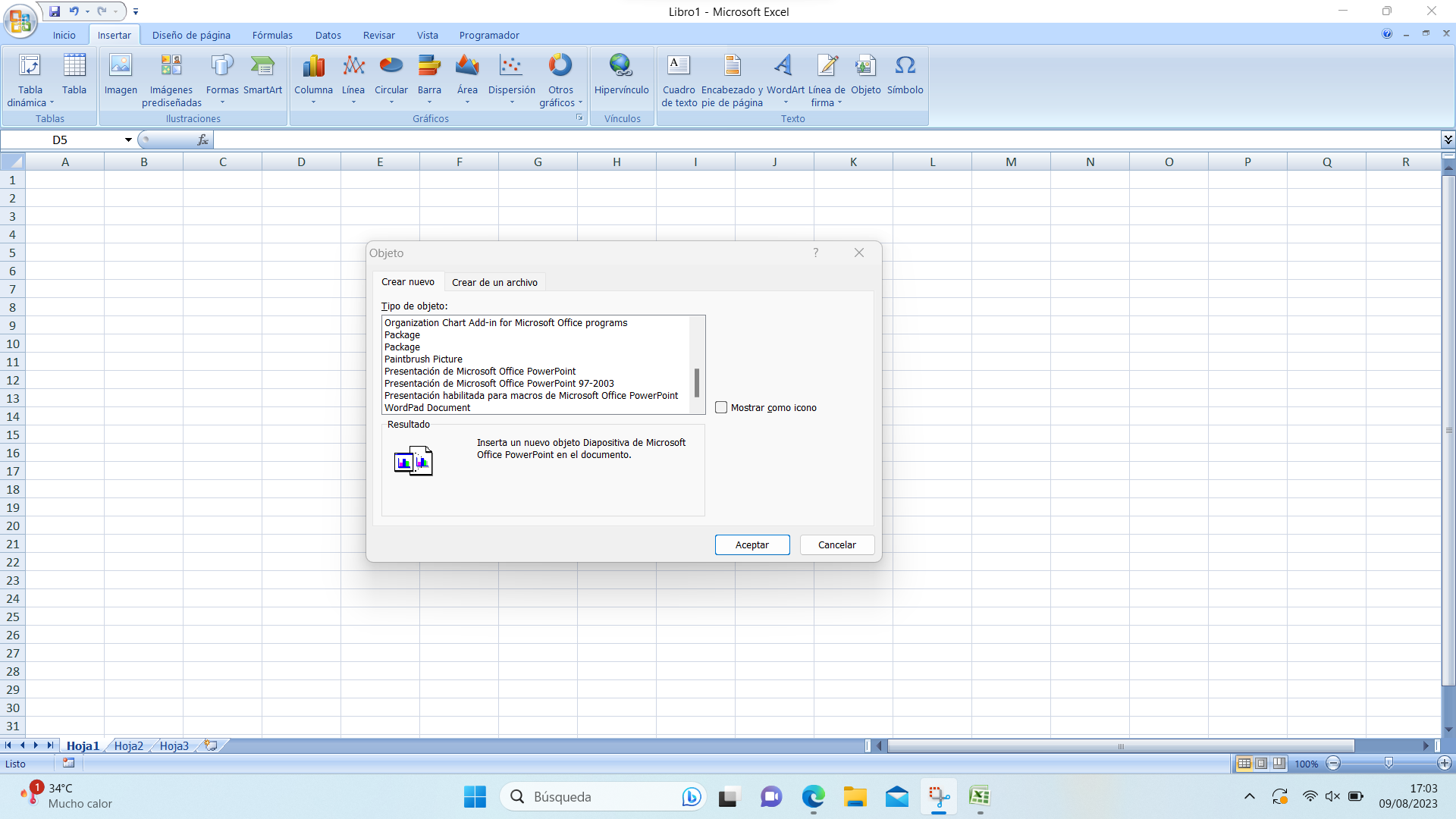Save workbook with quick access save icon
This screenshot has height=819, width=1456.
pos(55,11)
